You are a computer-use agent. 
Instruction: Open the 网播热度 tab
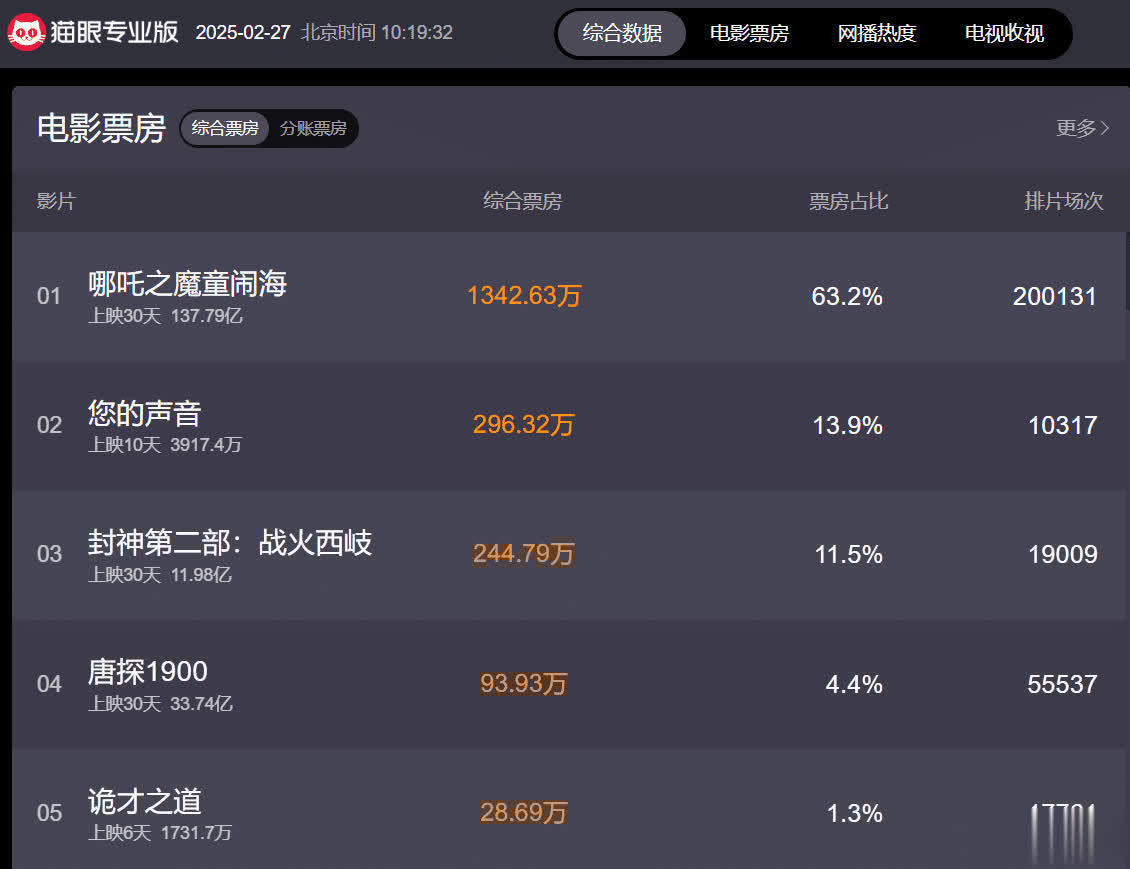[877, 33]
